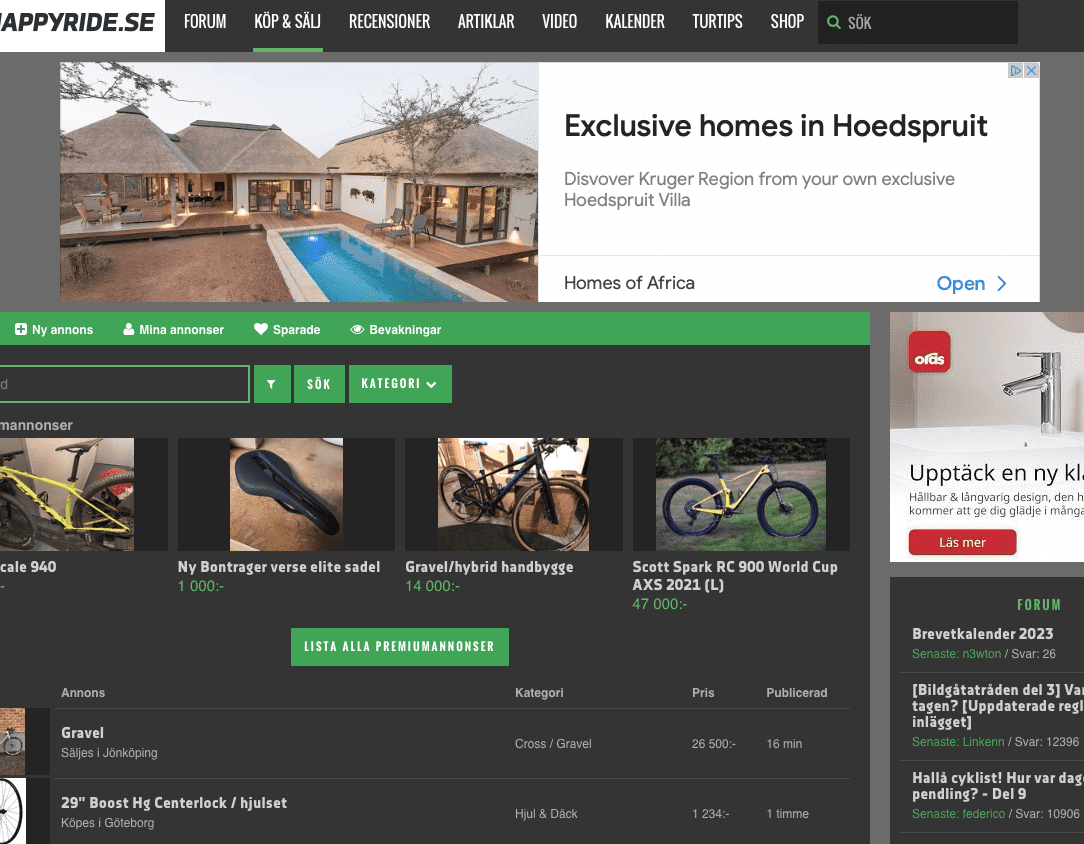Open the Bevakningar link
The height and width of the screenshot is (844, 1084).
click(395, 330)
